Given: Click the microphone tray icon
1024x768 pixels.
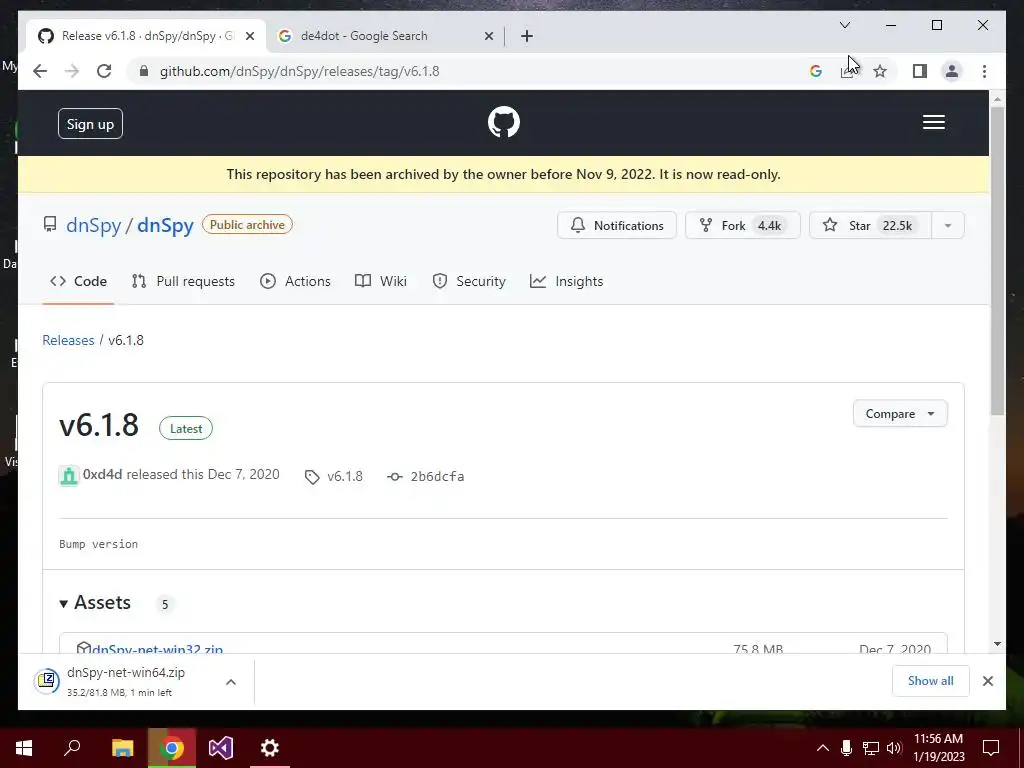Looking at the screenshot, I should tap(846, 748).
